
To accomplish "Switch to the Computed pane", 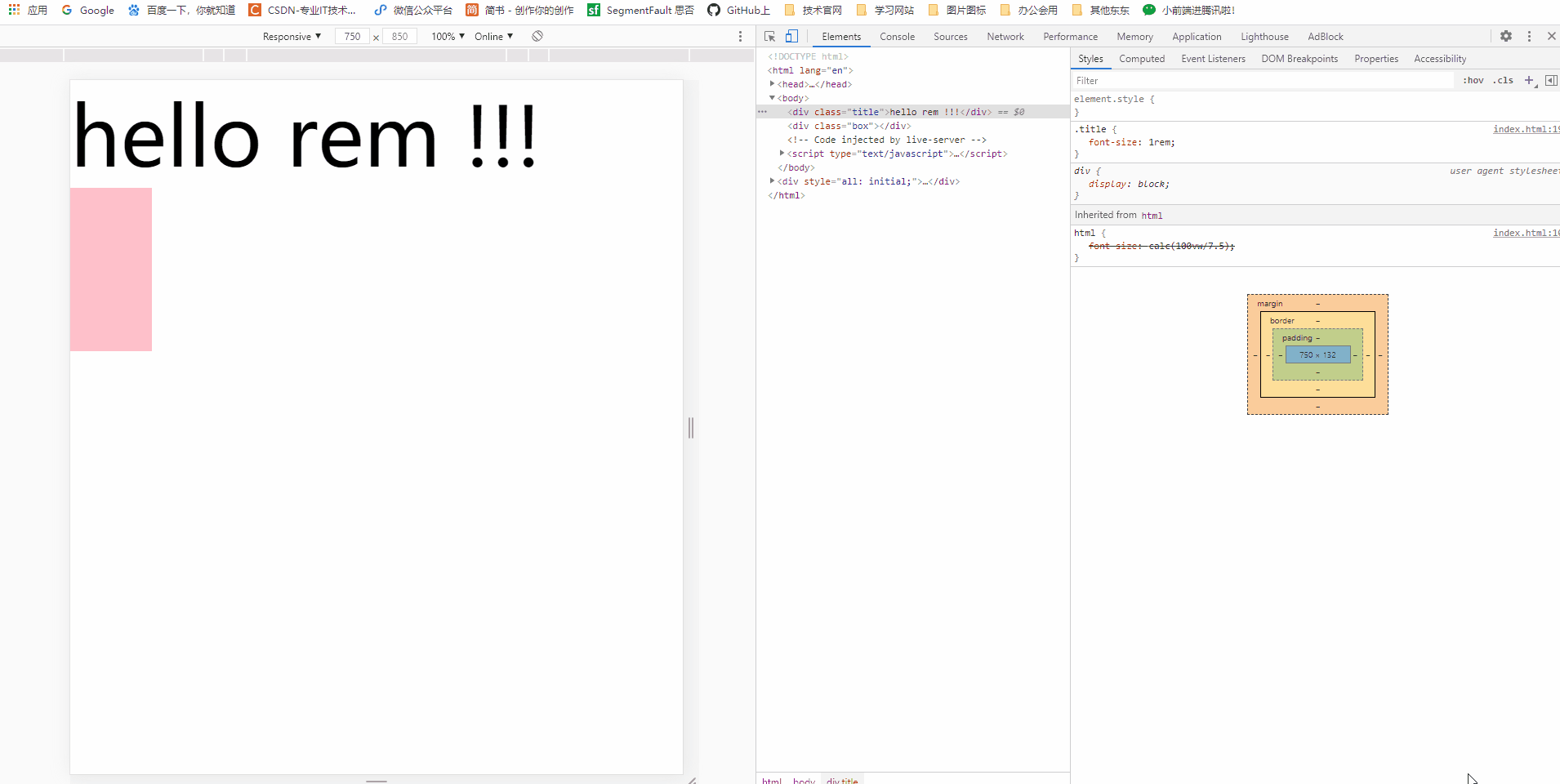I will coord(1142,59).
